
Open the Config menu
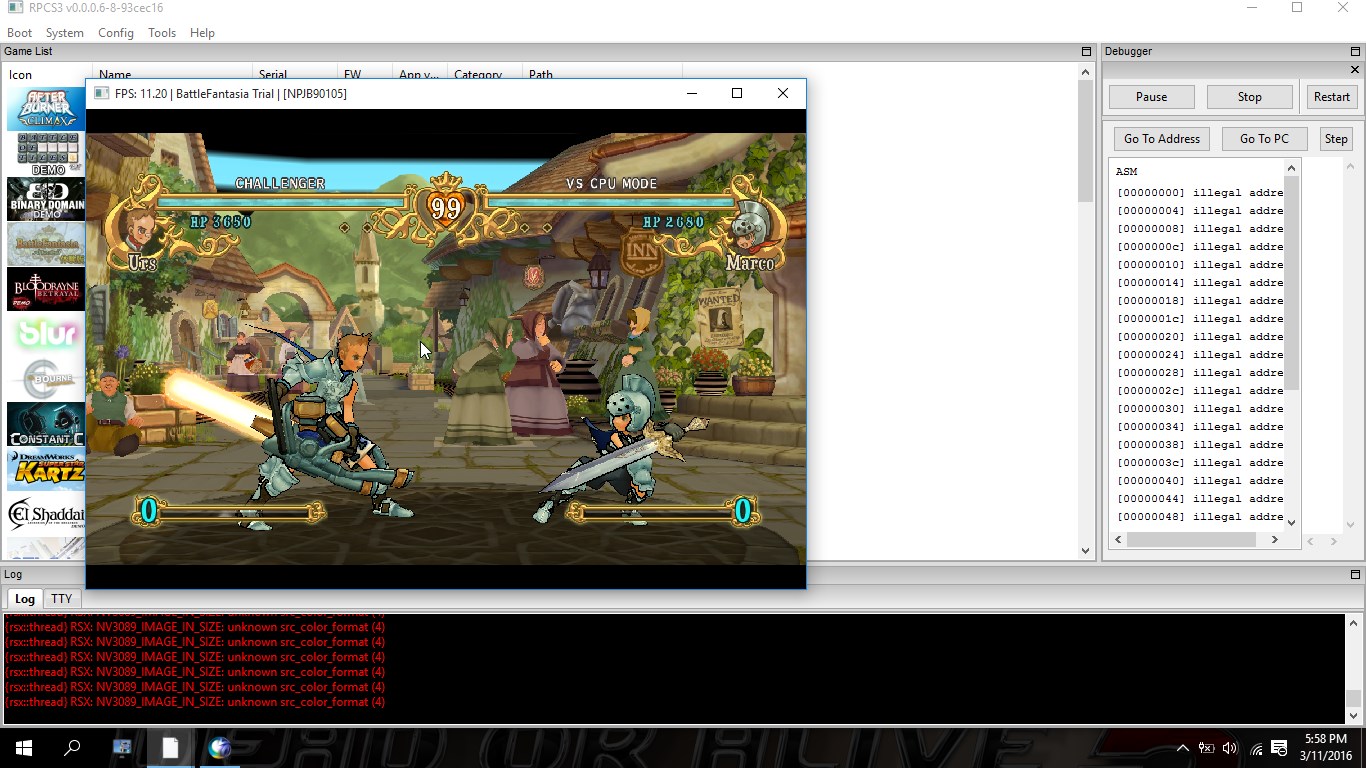tap(115, 33)
